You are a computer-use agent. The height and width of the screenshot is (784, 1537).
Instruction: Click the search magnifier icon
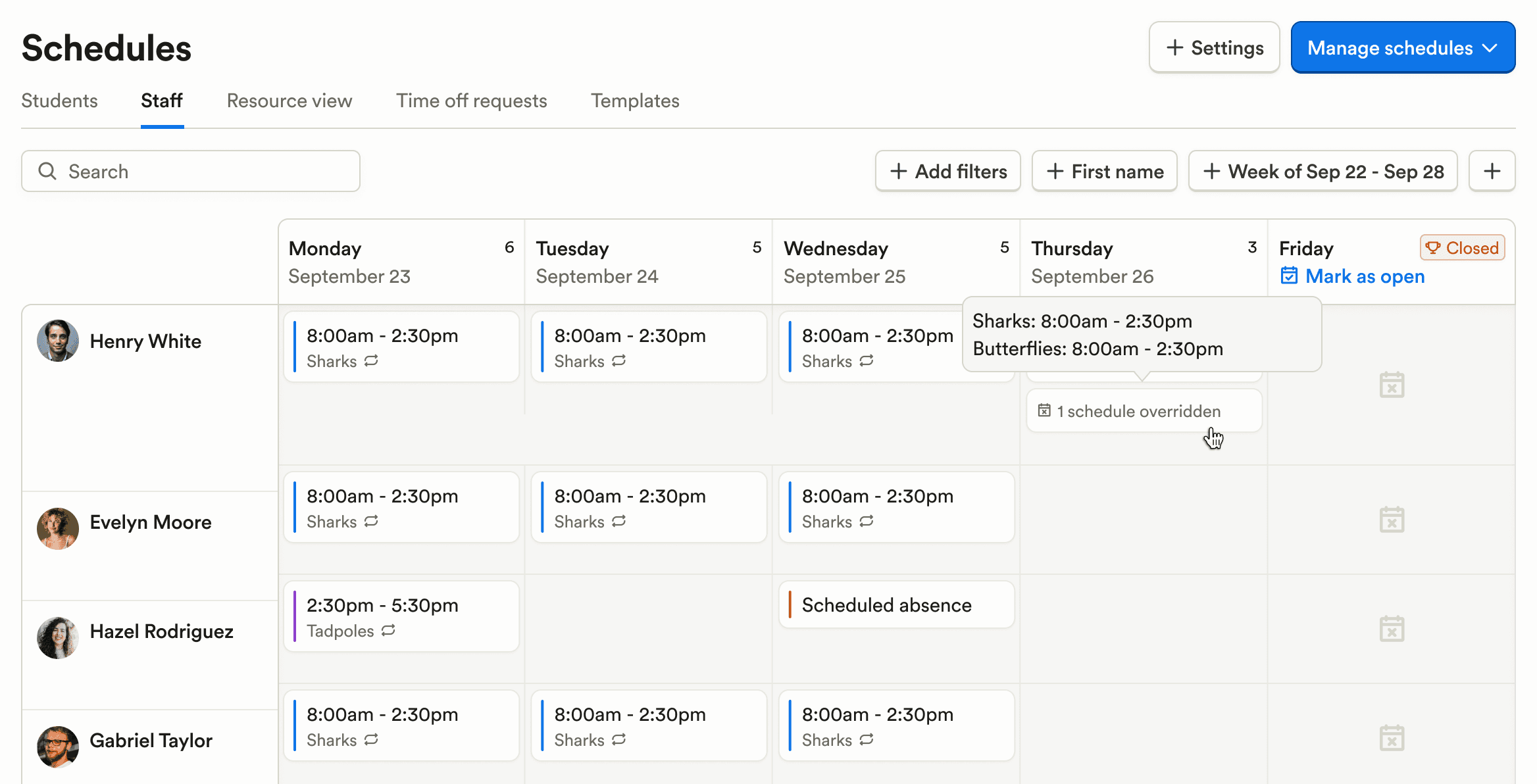(47, 171)
